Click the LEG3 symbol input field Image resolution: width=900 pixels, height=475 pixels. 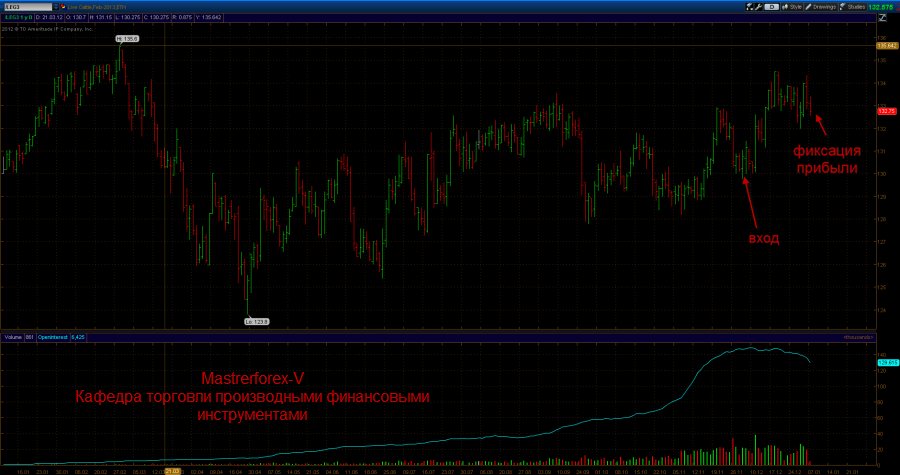click(x=28, y=7)
